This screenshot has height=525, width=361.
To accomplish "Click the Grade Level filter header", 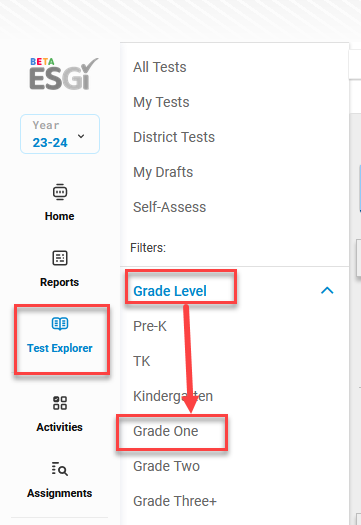I will pyautogui.click(x=170, y=291).
